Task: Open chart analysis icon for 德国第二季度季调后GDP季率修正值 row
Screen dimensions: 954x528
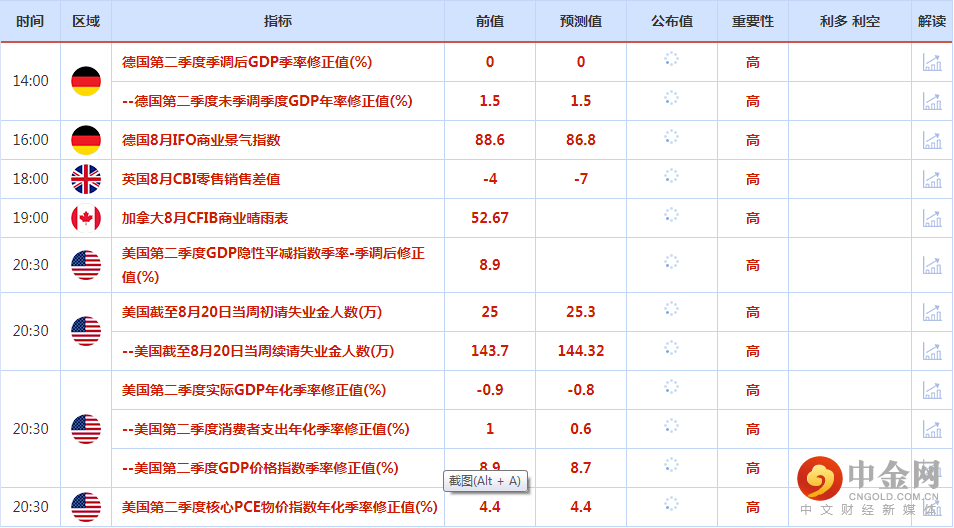Action: coord(931,62)
